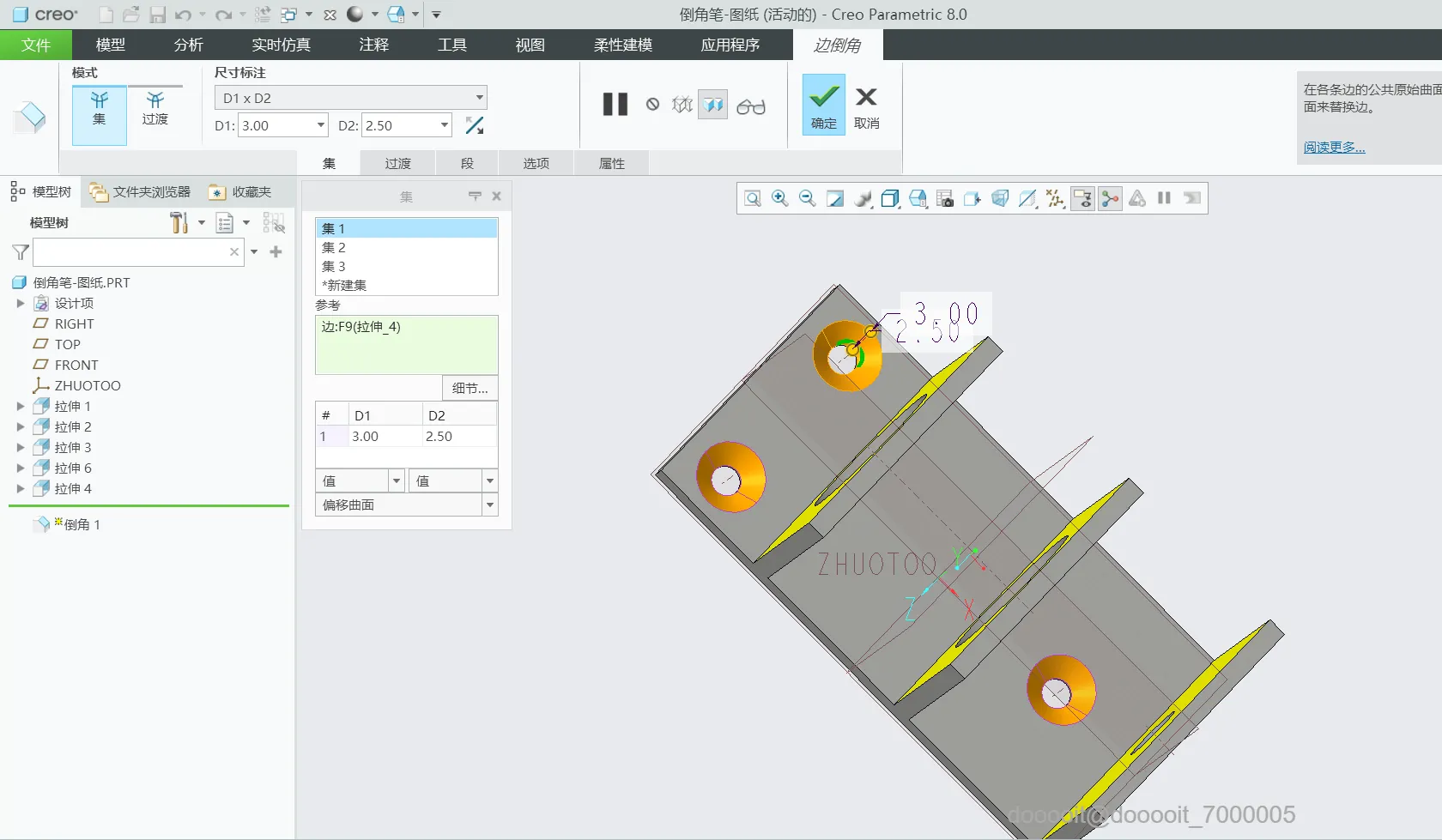
Task: Open the D1 x D2 dimension scheme dropdown
Action: point(479,98)
